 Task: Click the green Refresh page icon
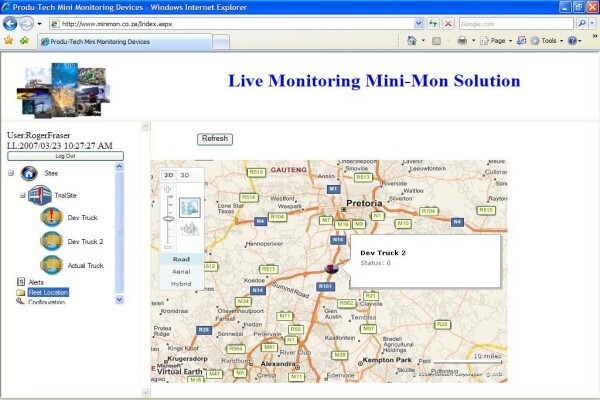pos(433,24)
